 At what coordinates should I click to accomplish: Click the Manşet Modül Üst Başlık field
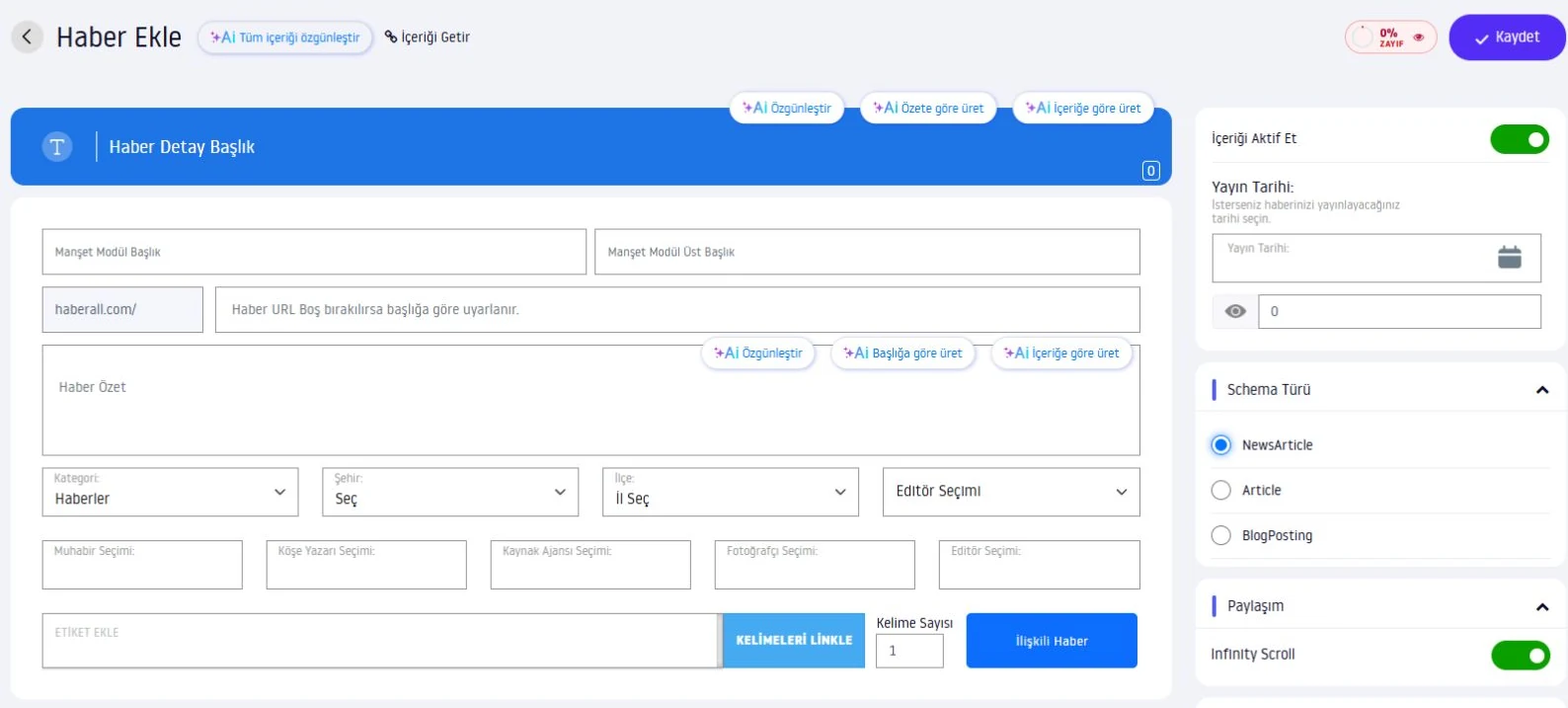867,252
